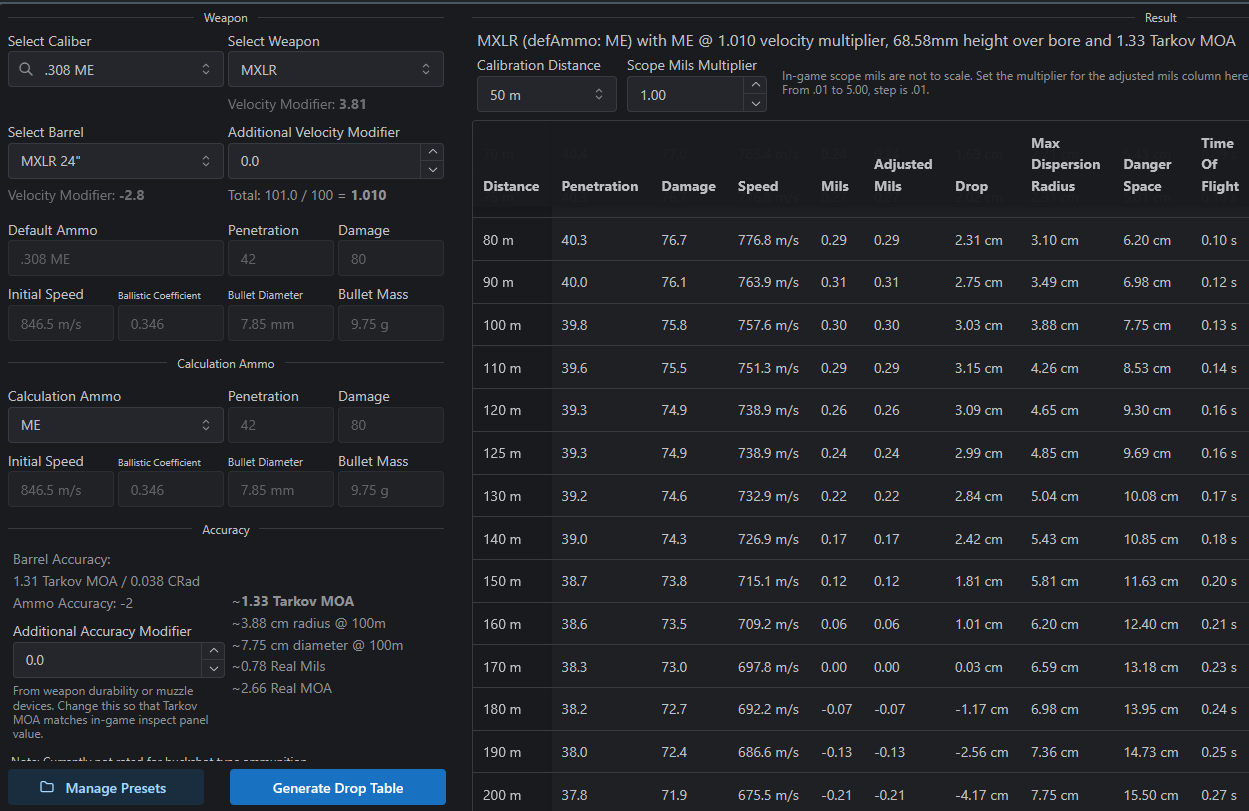
Task: Open the Calculation Ammo ME dropdown
Action: [115, 425]
